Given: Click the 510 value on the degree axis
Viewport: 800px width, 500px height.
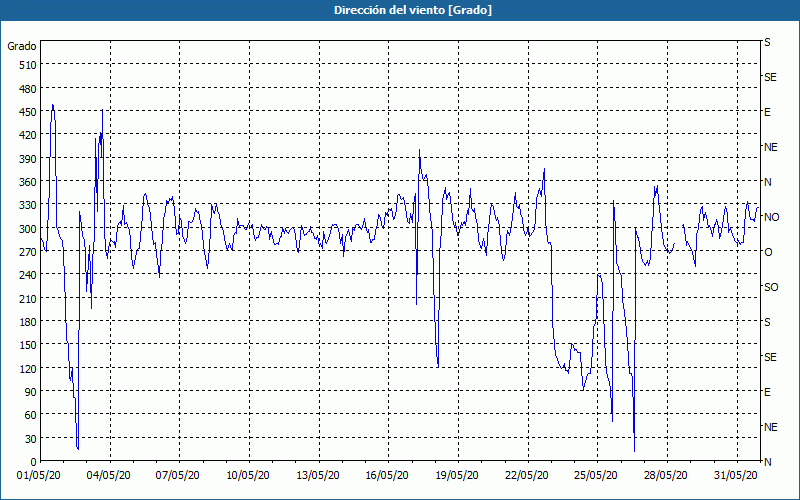Looking at the screenshot, I should pos(28,65).
